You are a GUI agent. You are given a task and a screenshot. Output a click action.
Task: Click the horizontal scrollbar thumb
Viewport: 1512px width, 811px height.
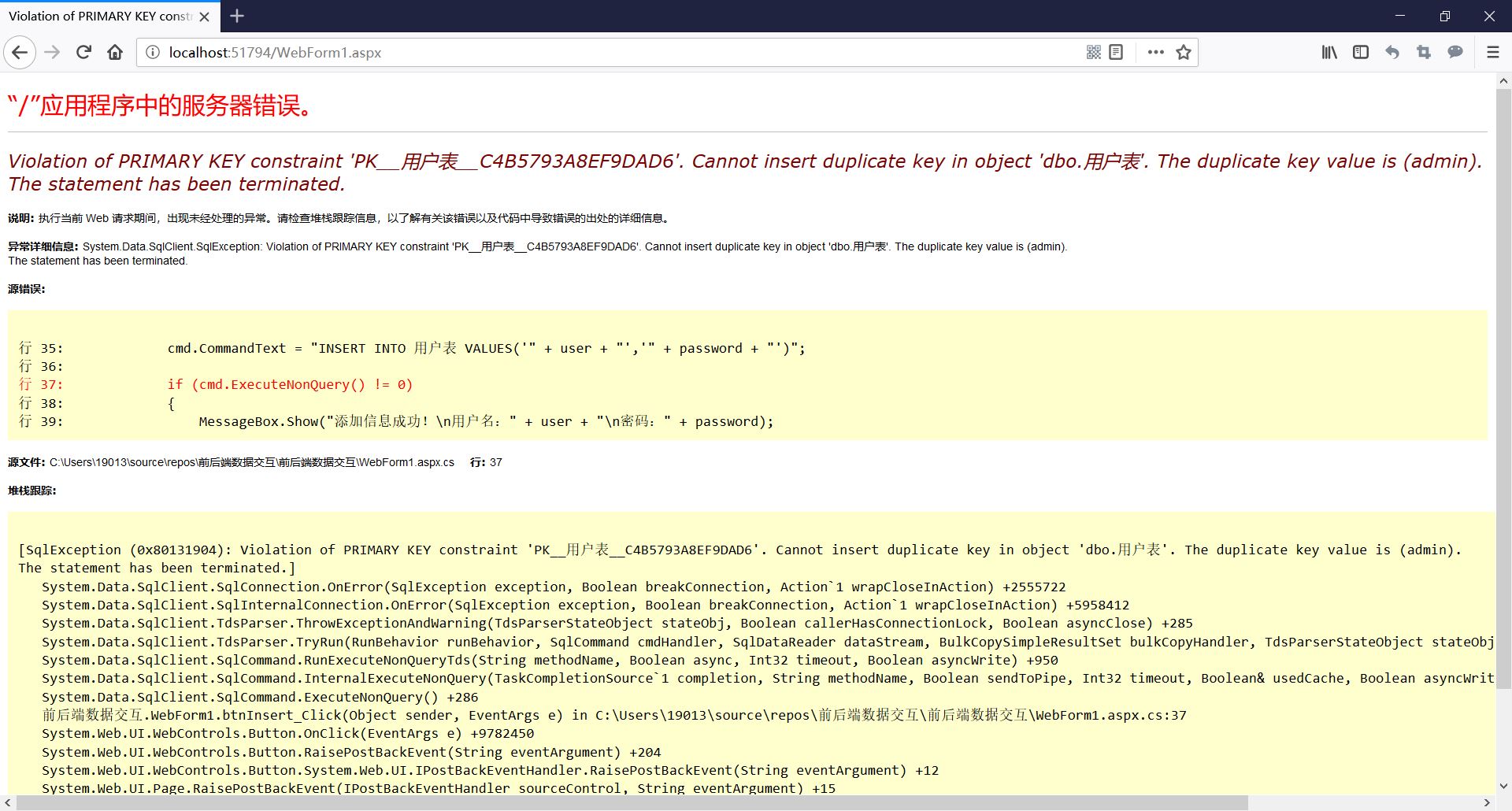point(632,803)
